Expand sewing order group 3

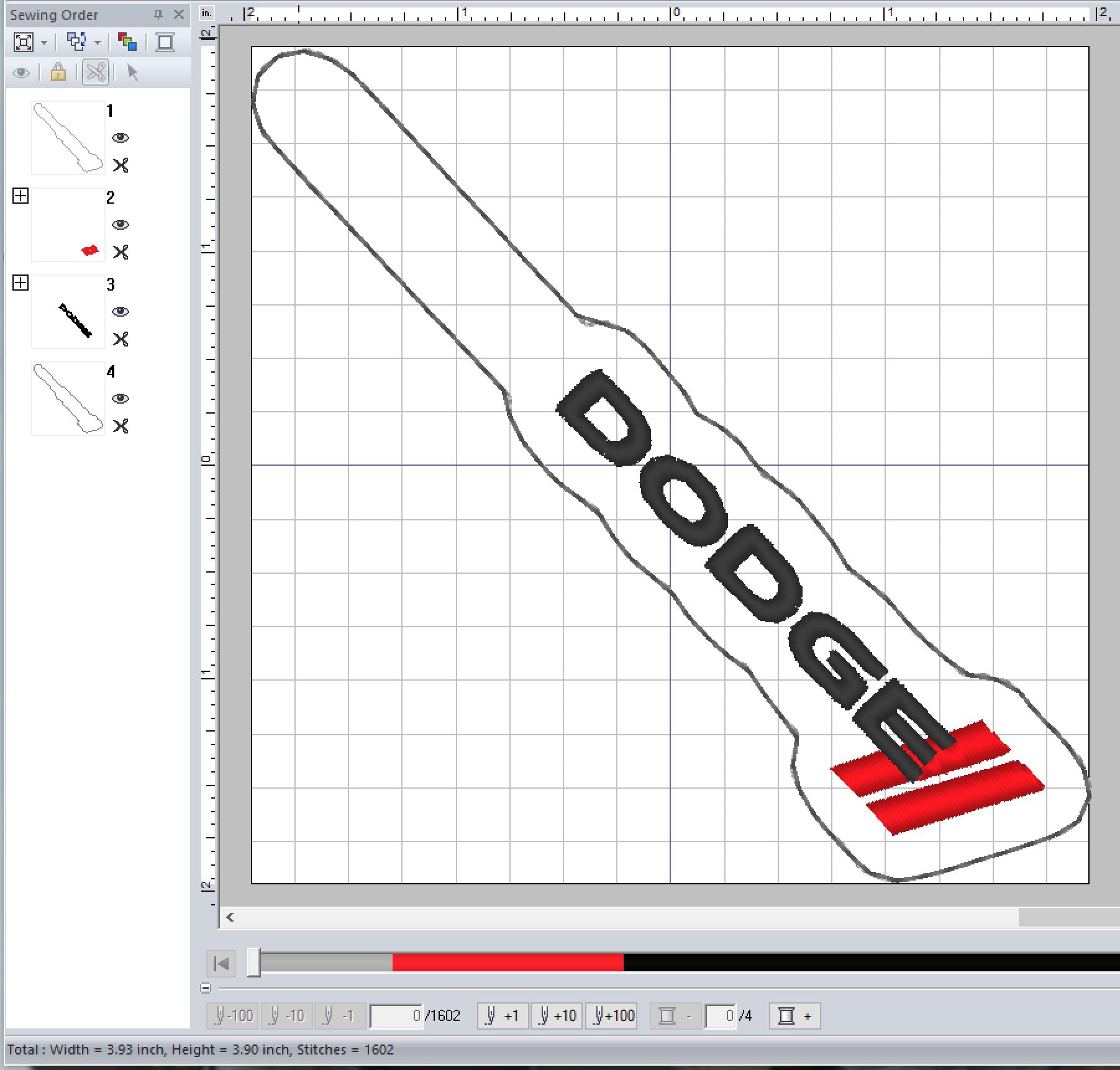point(20,283)
